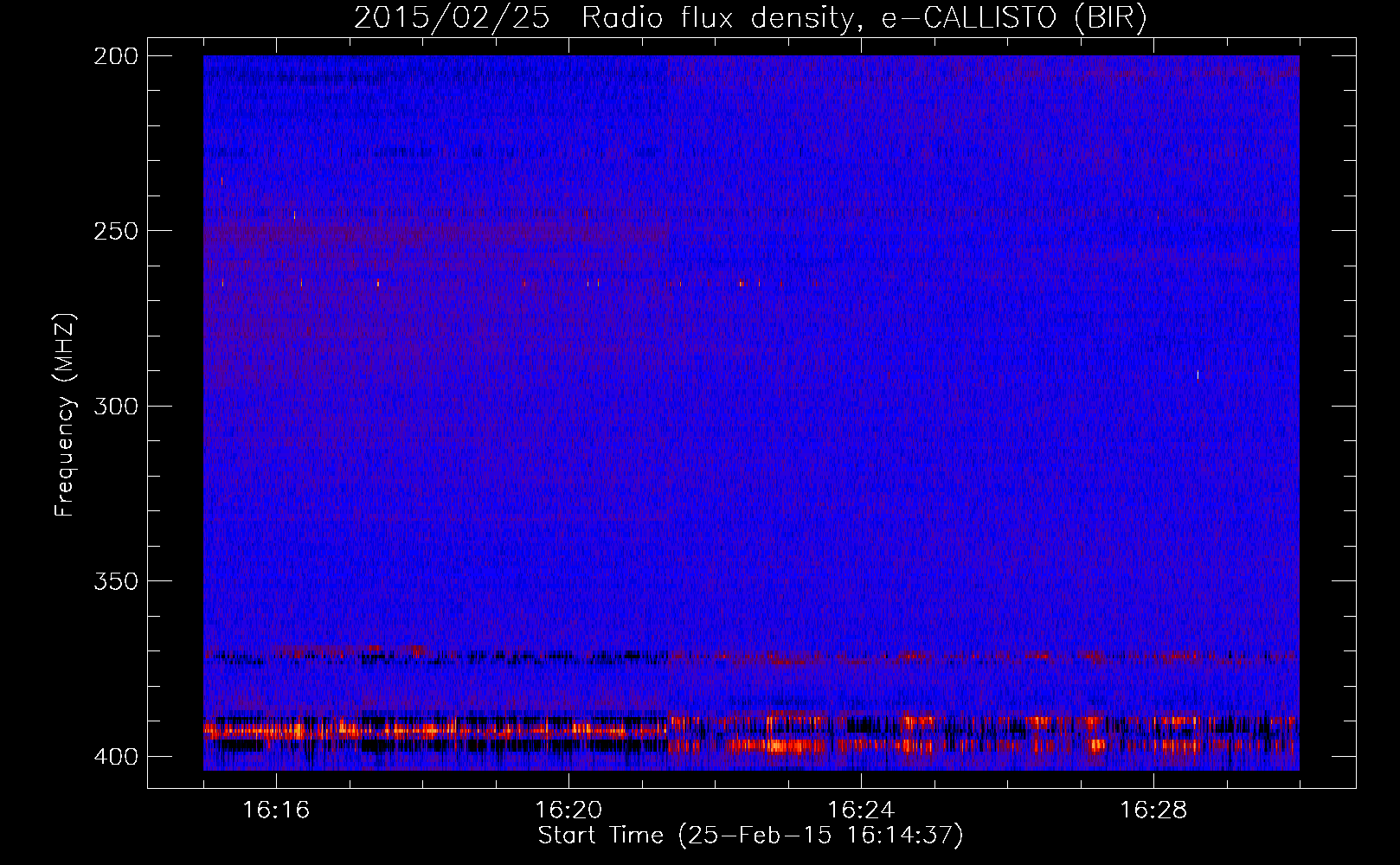Click the 400 frequency tick label
This screenshot has height=865, width=1400.
116,757
